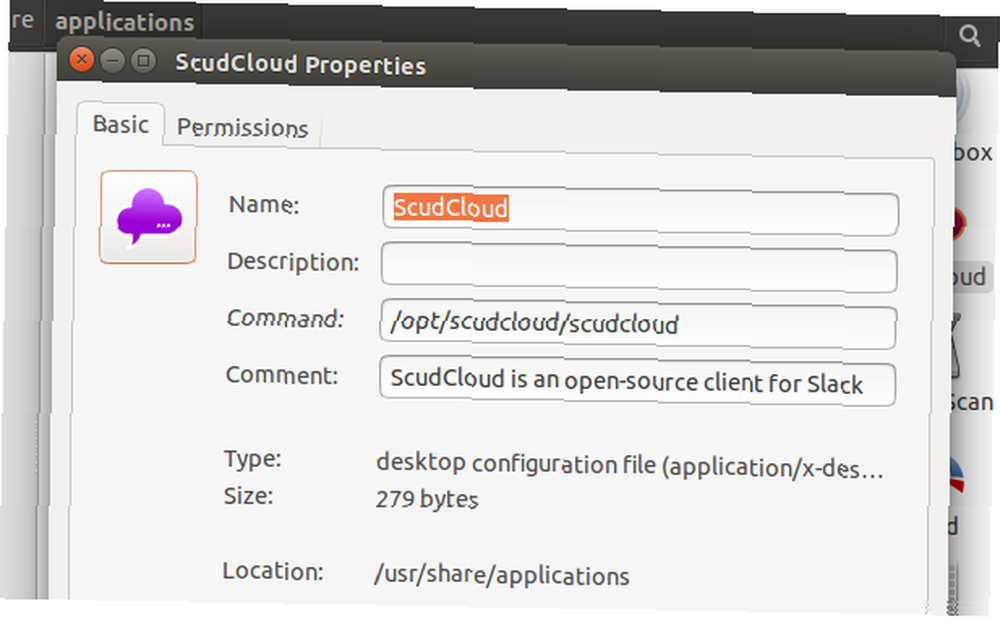The height and width of the screenshot is (619, 1000).
Task: Click the ScudCloud purple cloud icon button
Action: pyautogui.click(x=148, y=217)
